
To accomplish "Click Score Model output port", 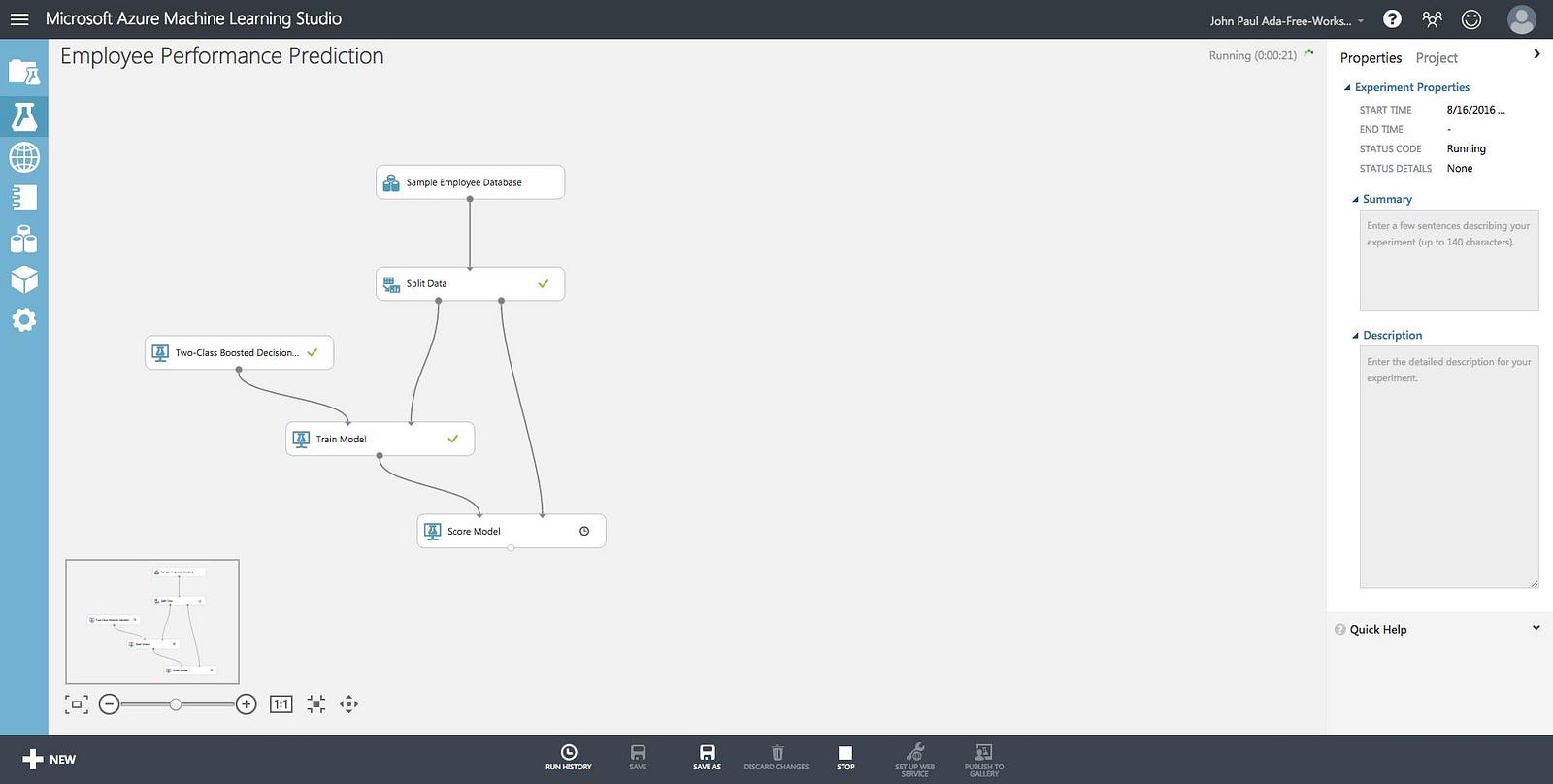I will coord(512,548).
